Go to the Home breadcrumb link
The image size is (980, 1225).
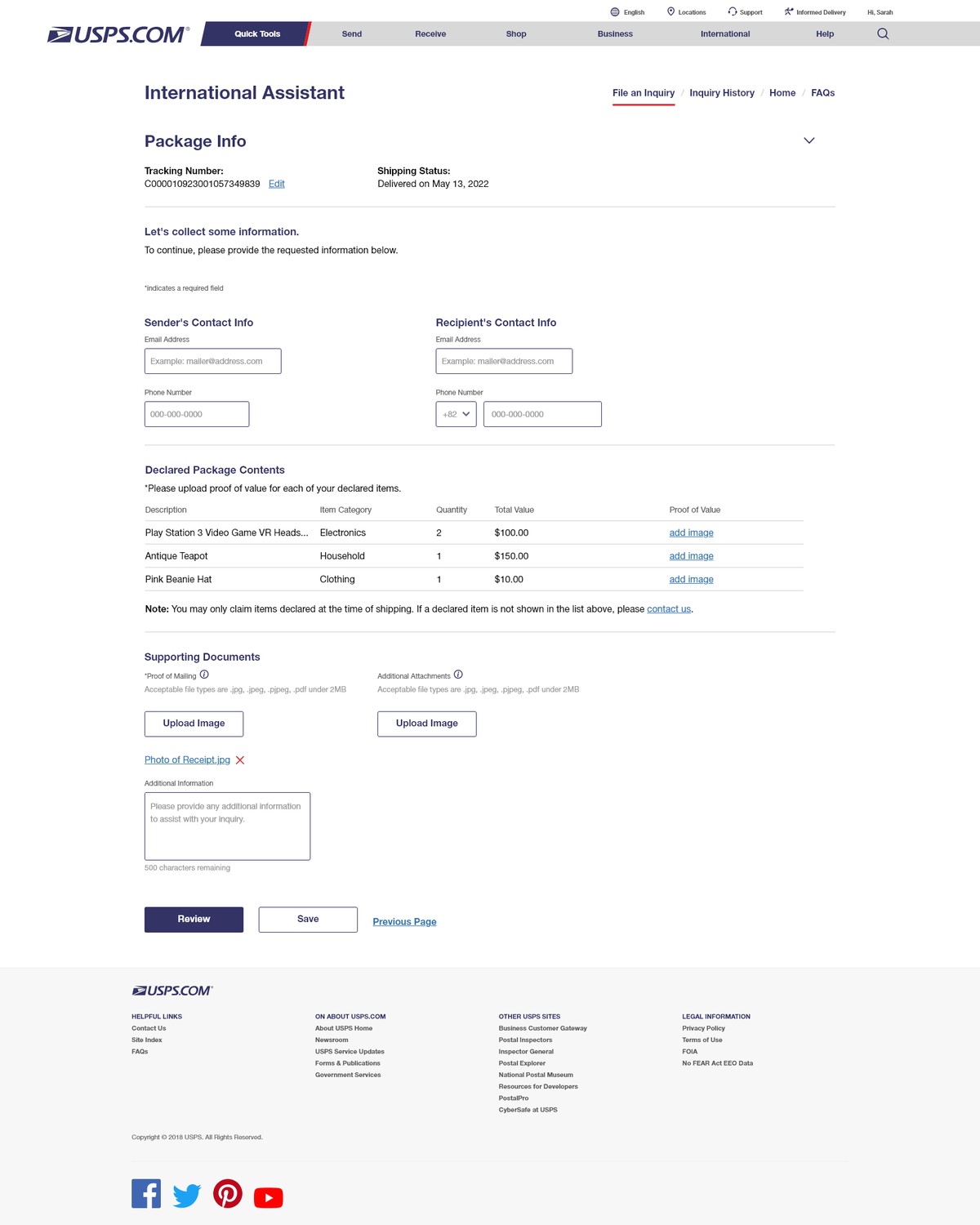(782, 93)
